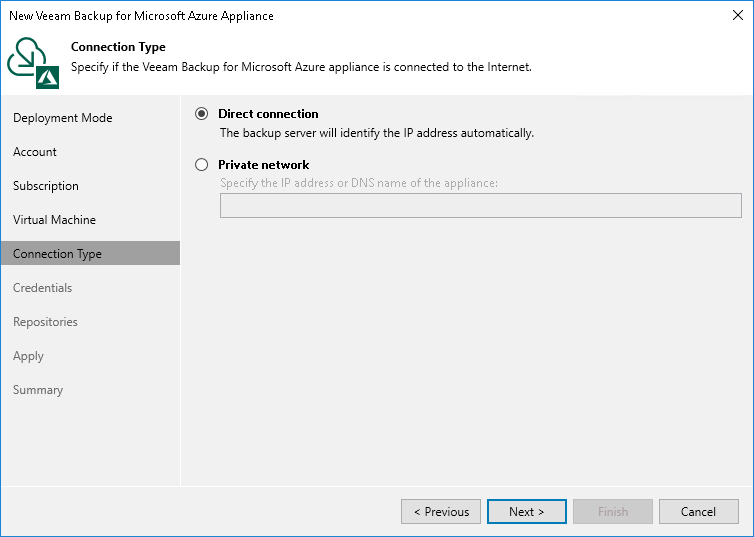Select the Private network radio button

click(x=202, y=165)
